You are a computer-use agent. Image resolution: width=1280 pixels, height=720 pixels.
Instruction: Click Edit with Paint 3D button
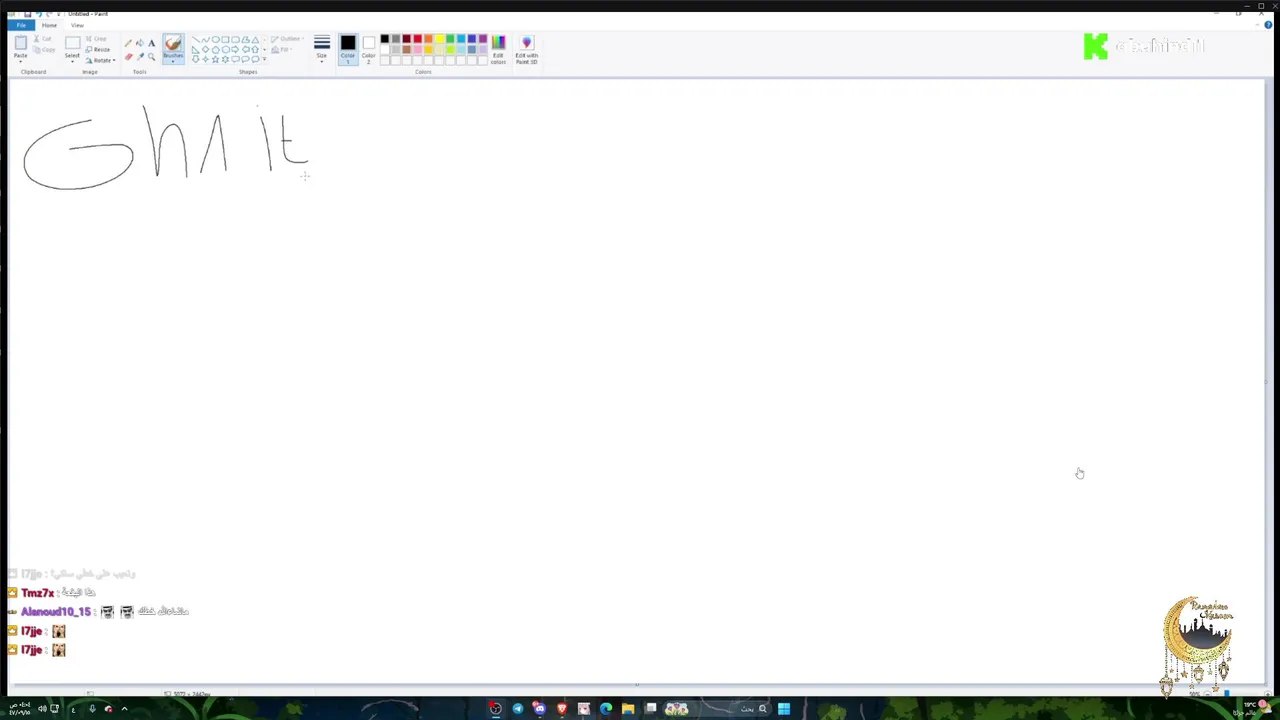527,49
